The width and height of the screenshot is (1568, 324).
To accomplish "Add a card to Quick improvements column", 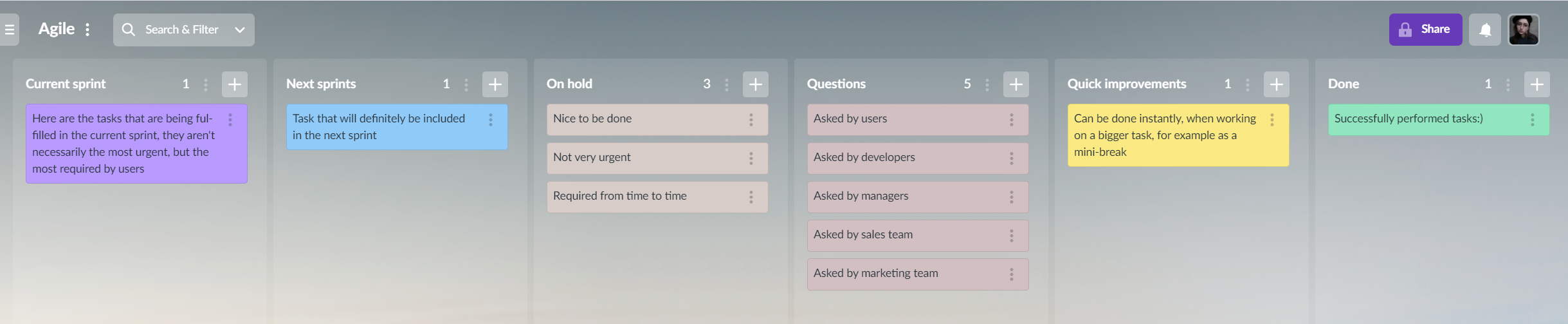I will (1277, 84).
